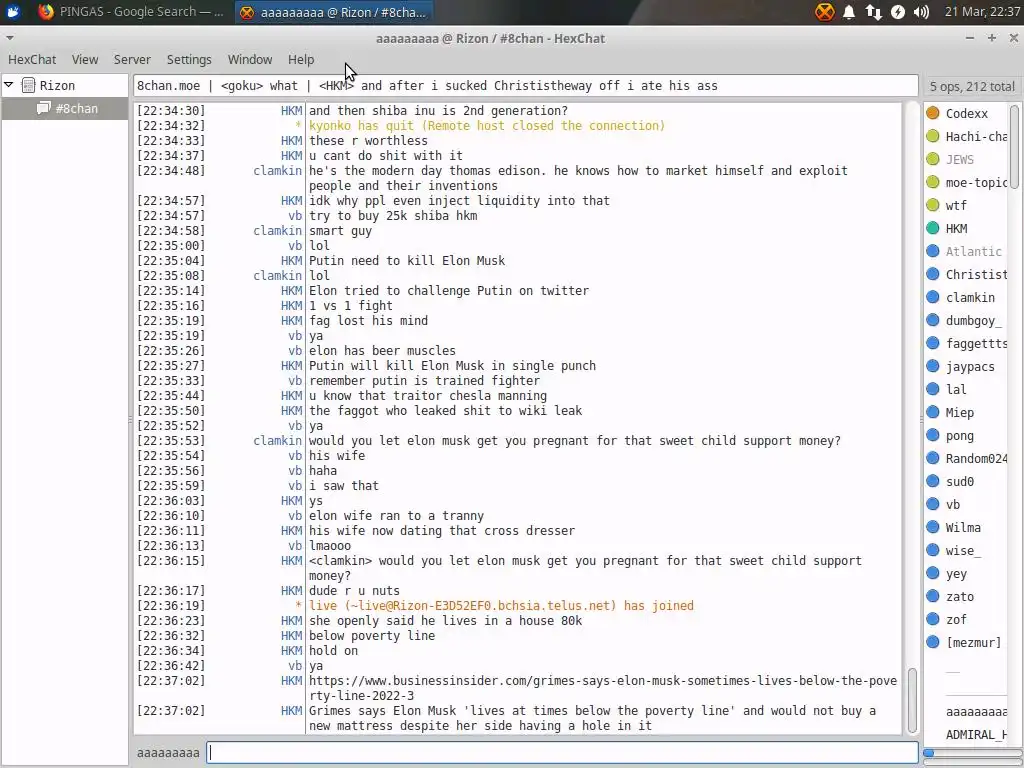Click kyonko has quit message
Viewport: 1024px width, 768px height.
pos(487,125)
